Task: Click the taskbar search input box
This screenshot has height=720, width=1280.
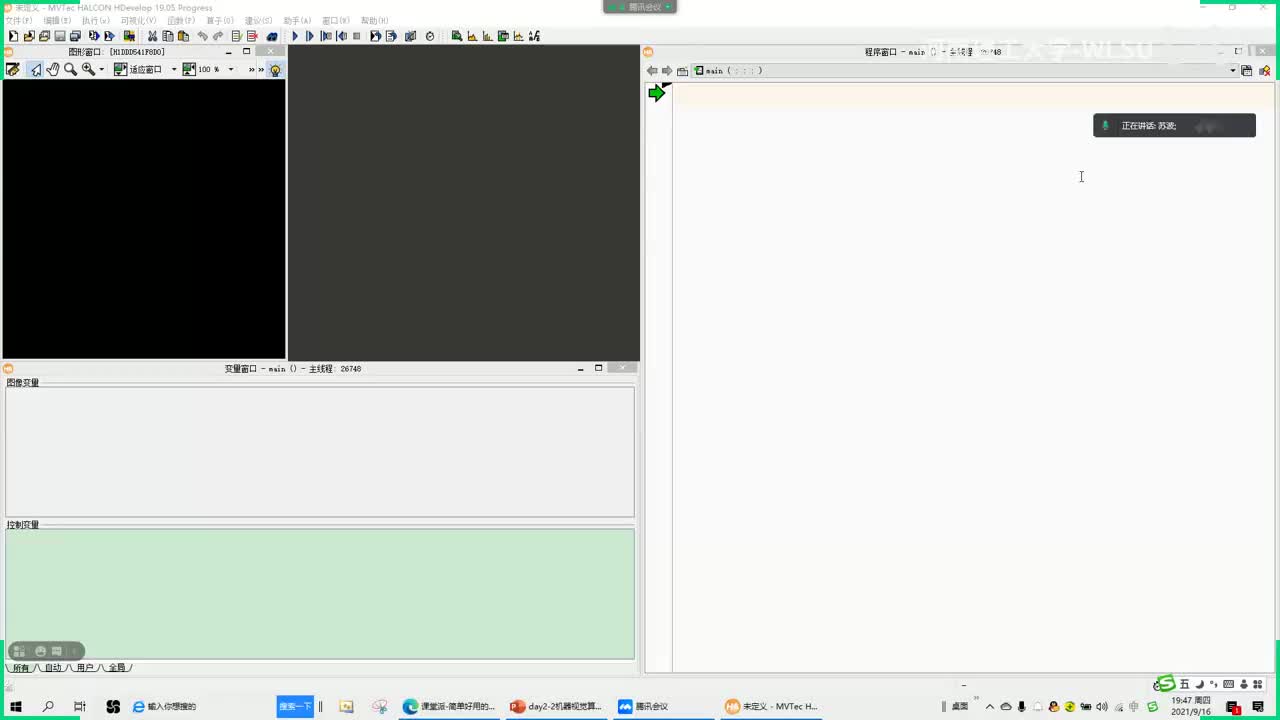Action: (203, 707)
